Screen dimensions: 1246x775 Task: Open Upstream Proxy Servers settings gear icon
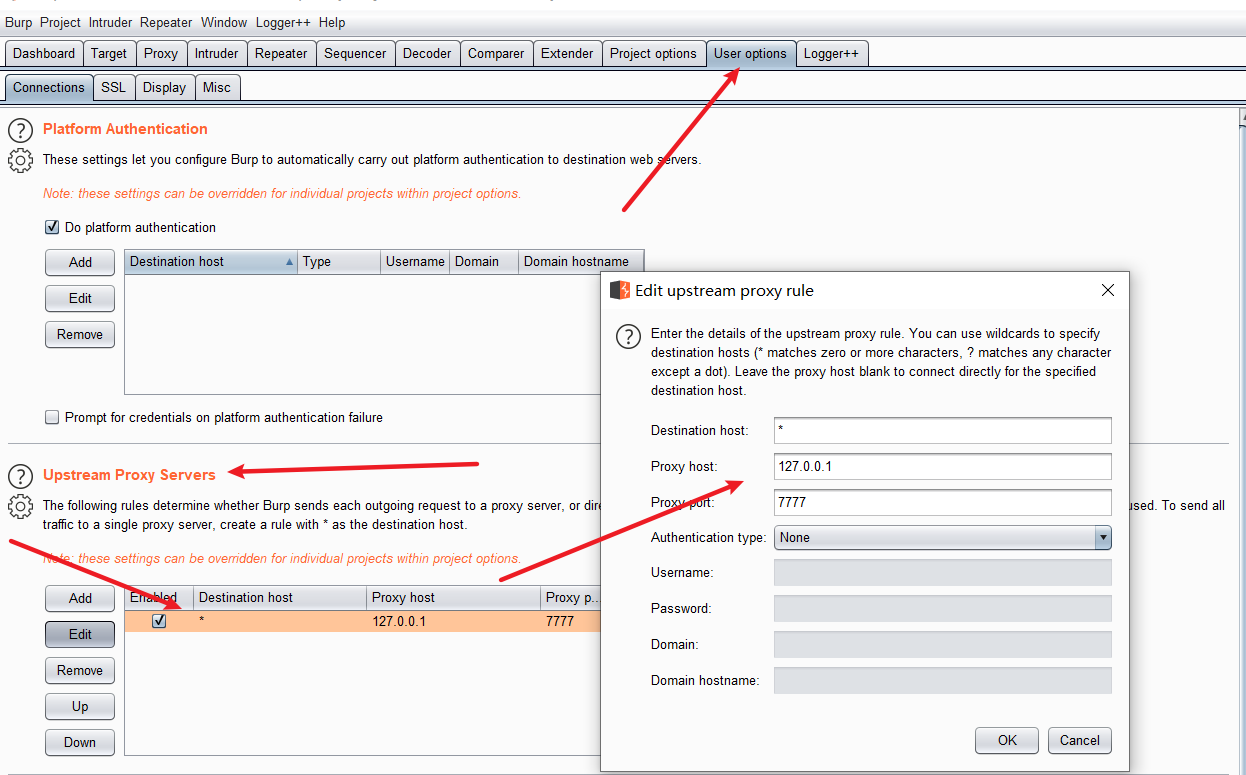[20, 506]
